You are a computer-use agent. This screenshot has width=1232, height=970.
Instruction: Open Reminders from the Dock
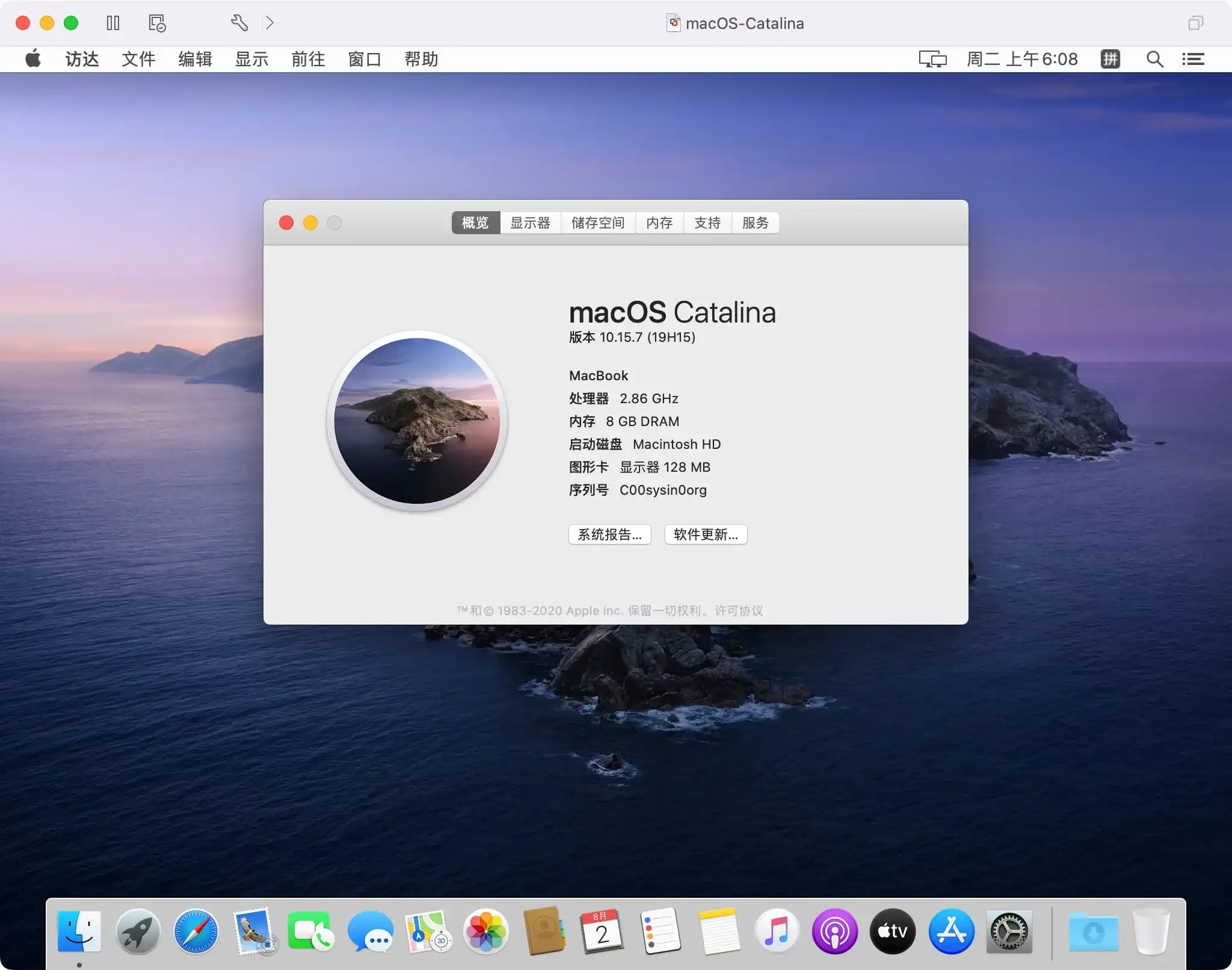(x=661, y=931)
